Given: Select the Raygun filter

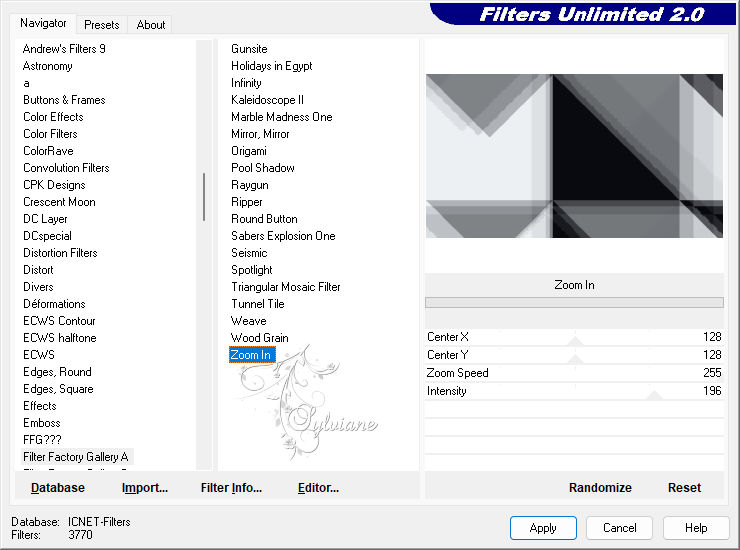Looking at the screenshot, I should click(x=250, y=185).
